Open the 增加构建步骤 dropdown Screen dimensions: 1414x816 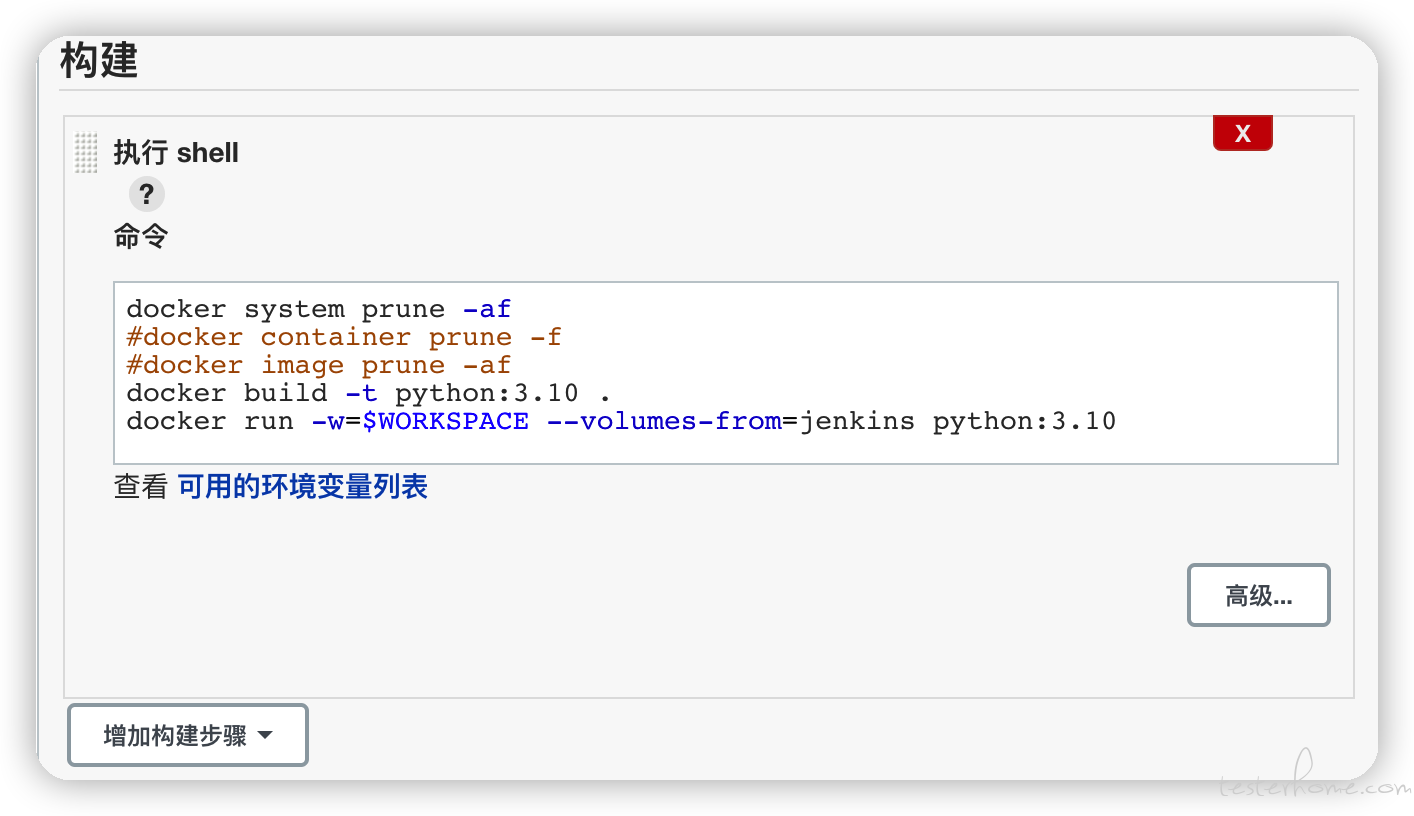point(188,736)
